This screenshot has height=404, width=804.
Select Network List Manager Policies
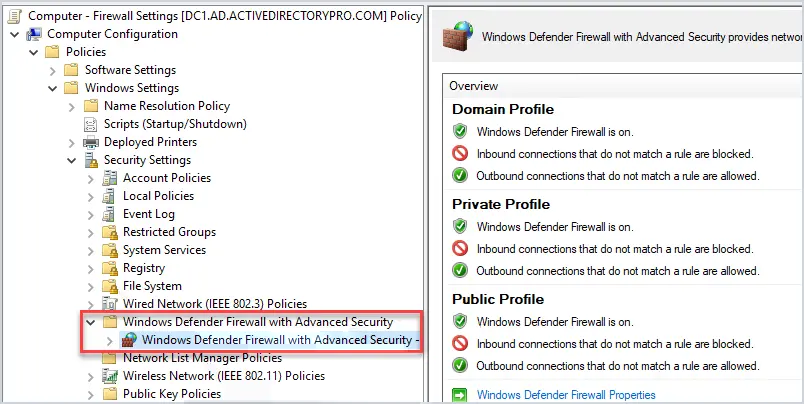pyautogui.click(x=203, y=358)
